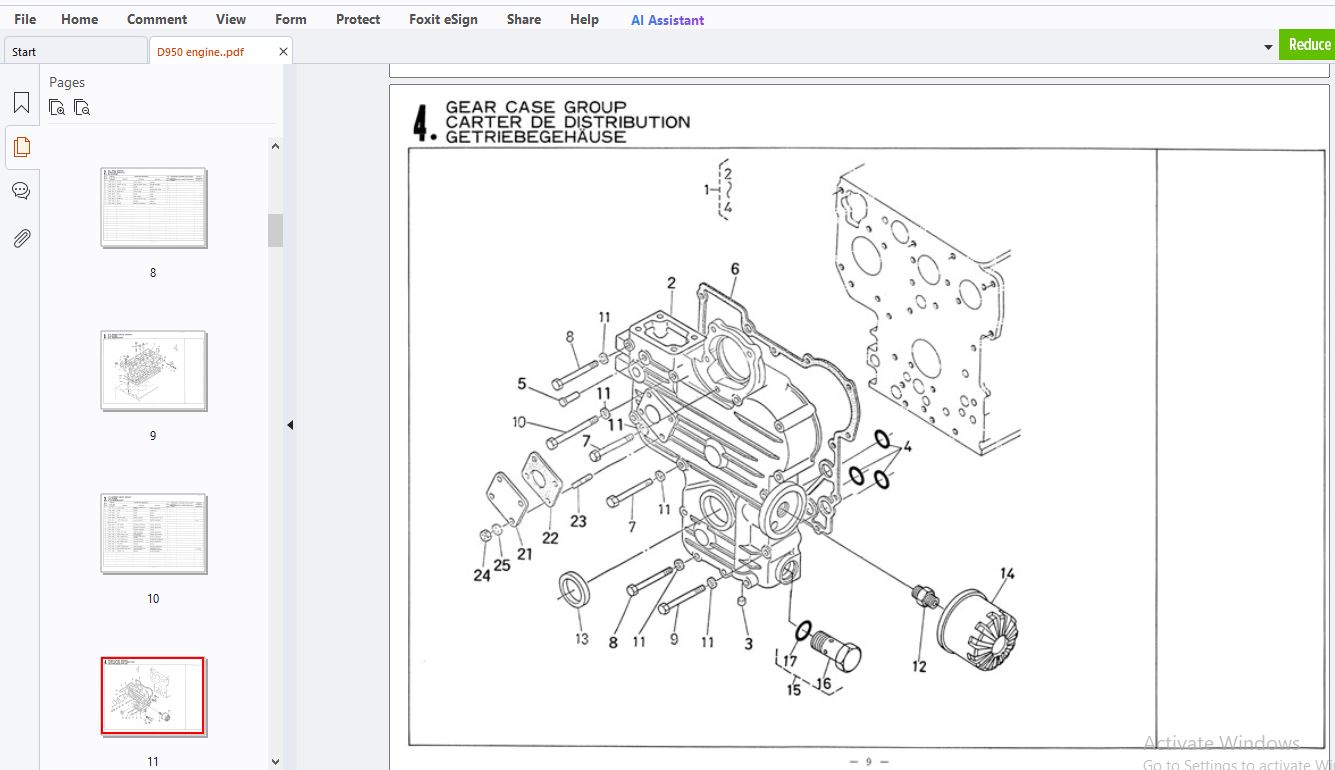Viewport: 1335px width, 770px height.
Task: Open the Form ribbon tab
Action: tap(291, 19)
